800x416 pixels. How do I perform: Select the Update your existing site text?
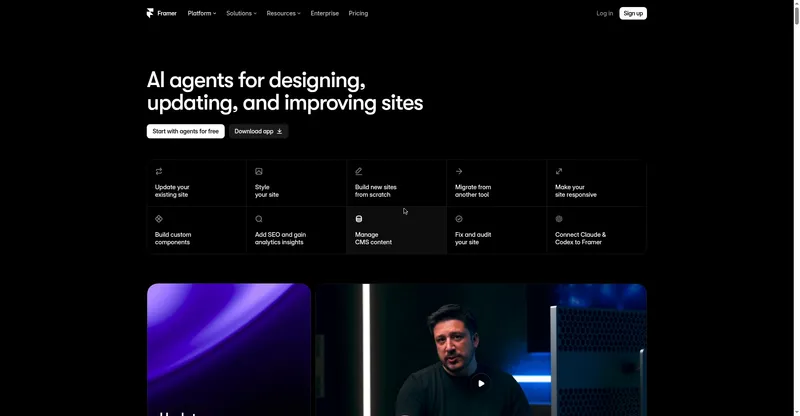tap(172, 191)
